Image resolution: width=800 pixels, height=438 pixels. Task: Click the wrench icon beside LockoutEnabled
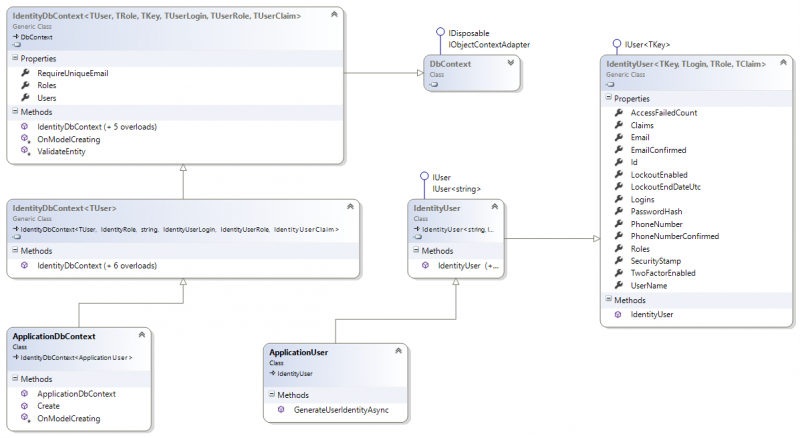tap(619, 174)
